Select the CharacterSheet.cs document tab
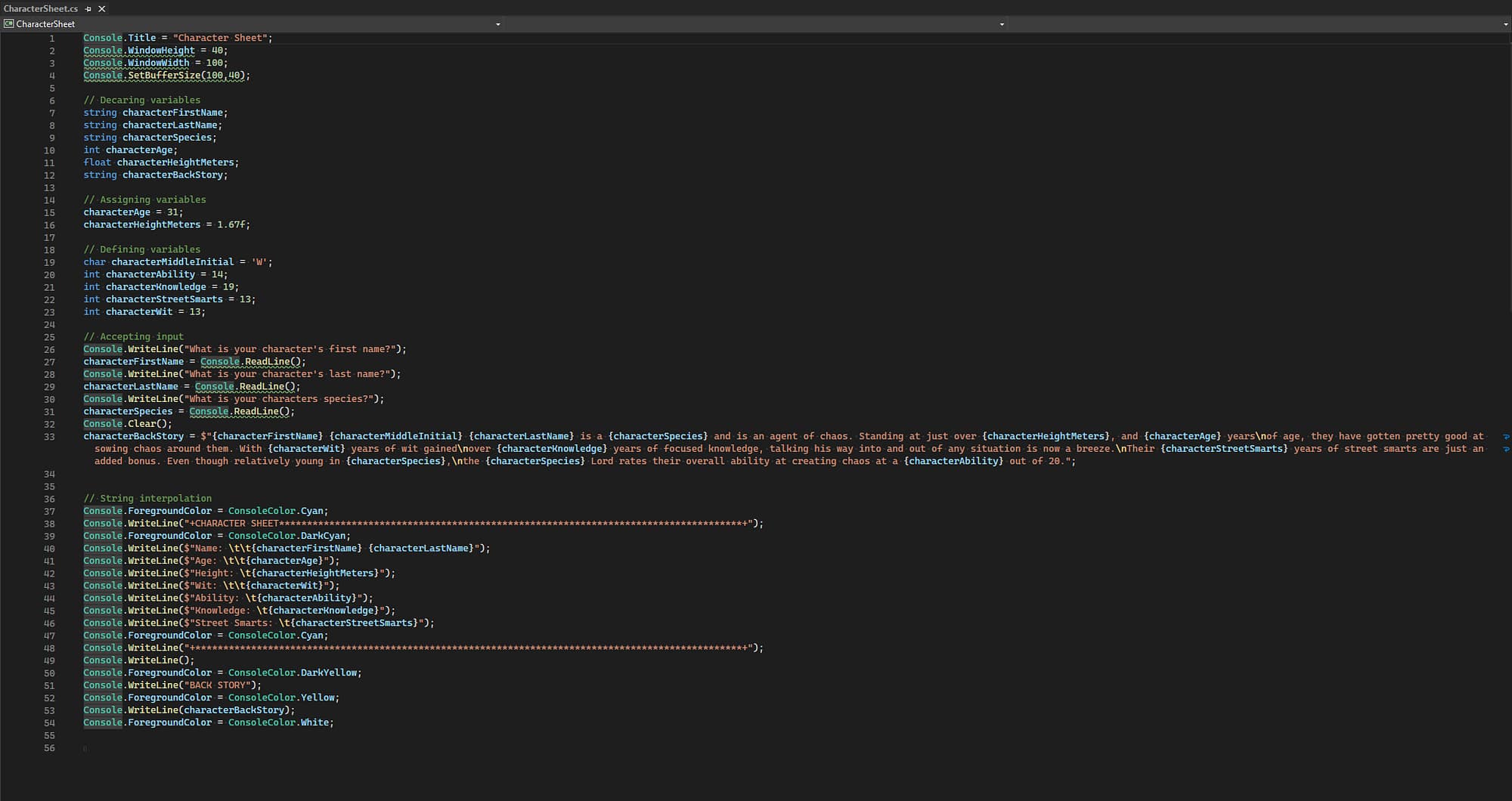 pyautogui.click(x=41, y=9)
